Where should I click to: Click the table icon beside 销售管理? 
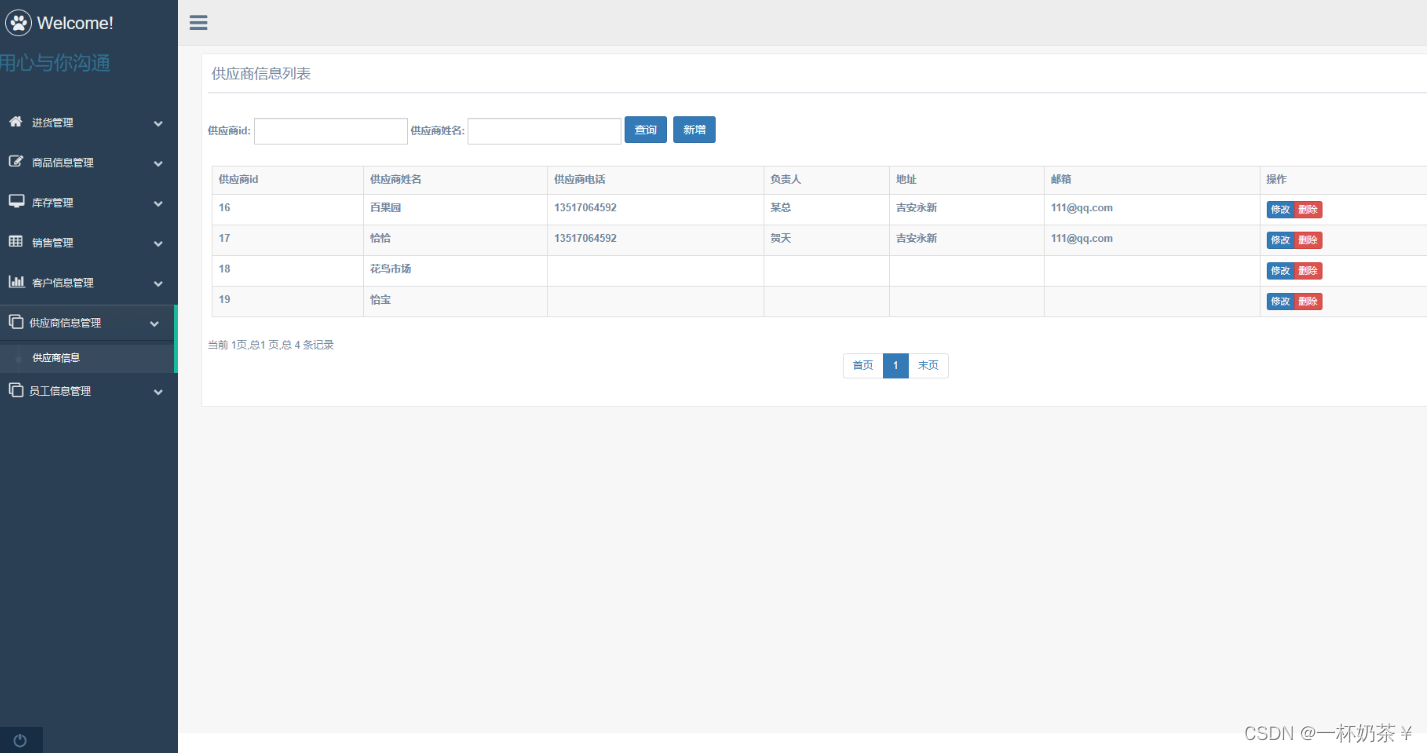pyautogui.click(x=15, y=242)
